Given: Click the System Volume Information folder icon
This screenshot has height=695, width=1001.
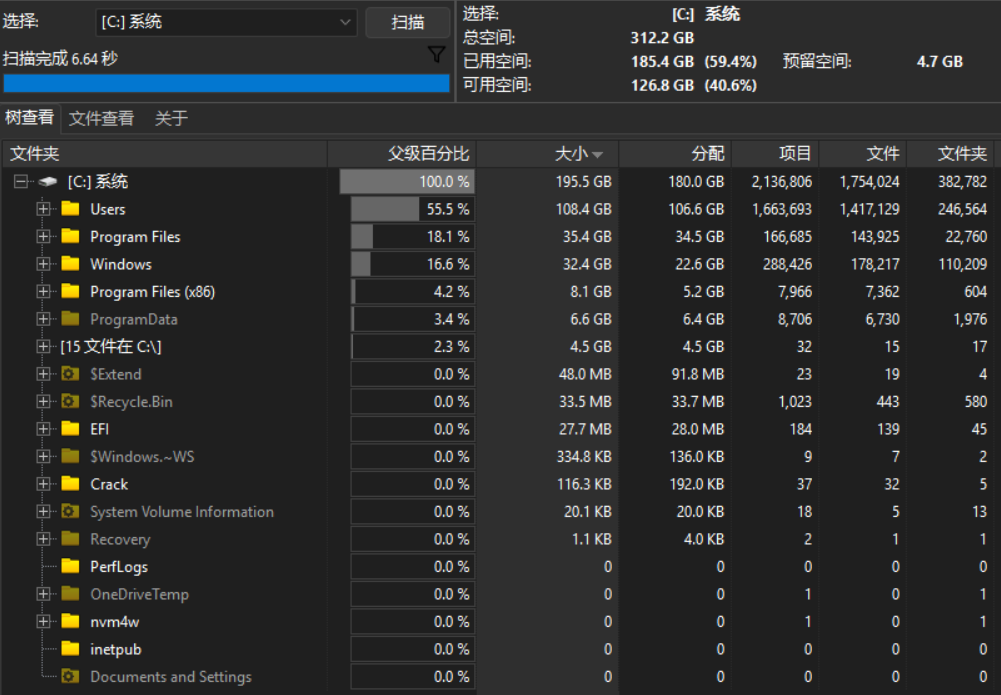Looking at the screenshot, I should coord(70,511).
